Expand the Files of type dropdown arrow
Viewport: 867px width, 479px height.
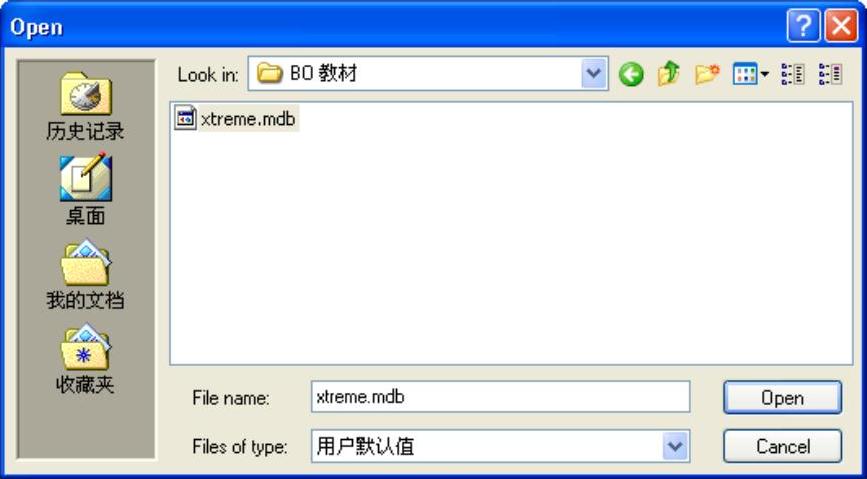[x=675, y=446]
